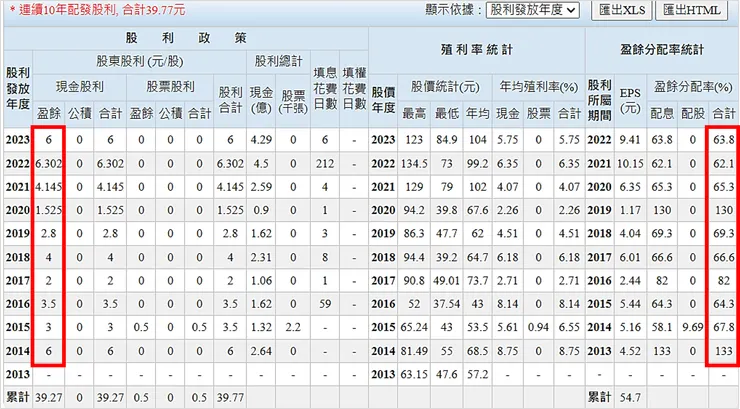Click the 年均殖利率(%) header
The image size is (740, 409).
click(538, 87)
